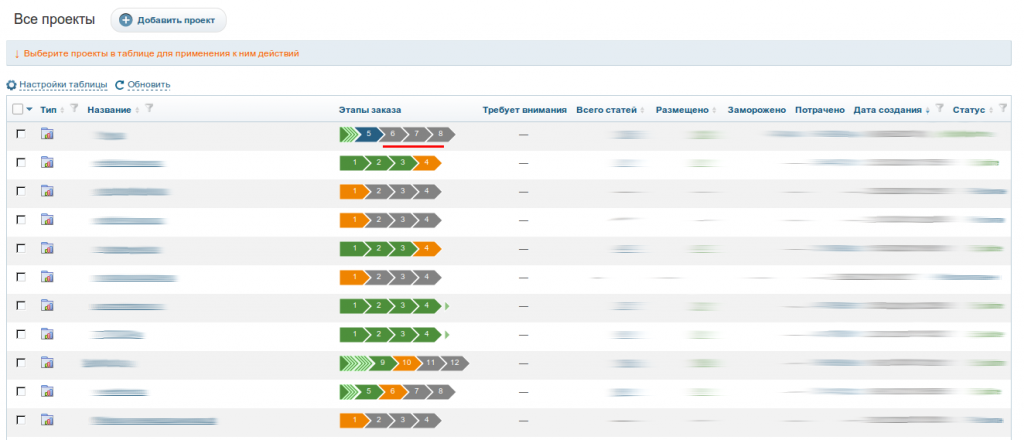Select the gray stage 11 step

(430, 362)
